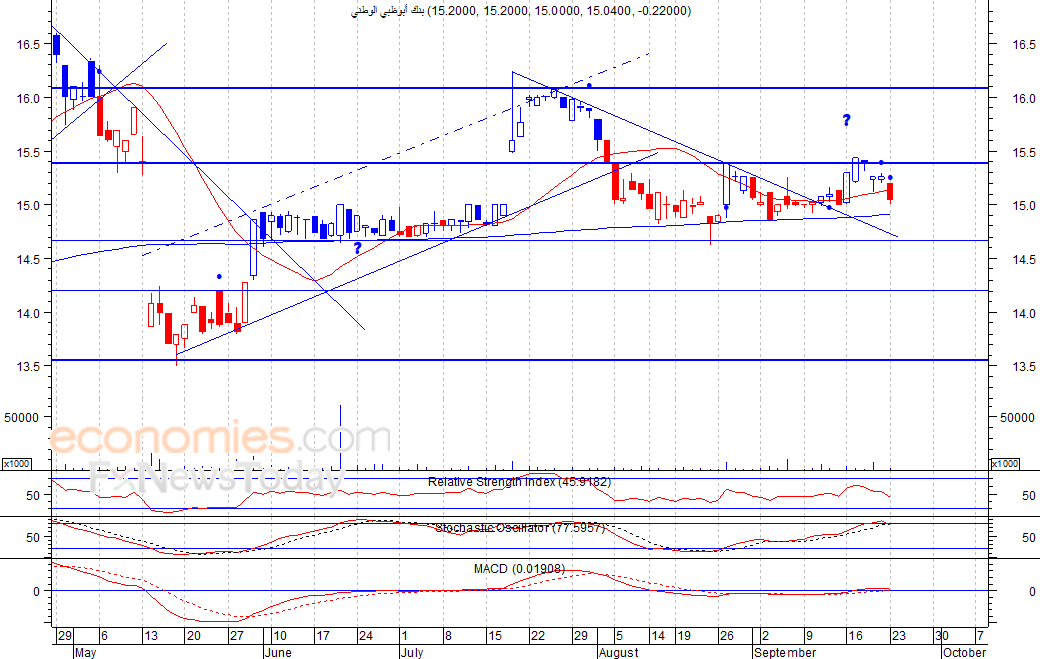The height and width of the screenshot is (659, 1040).
Task: Click the 13.5 value on left price scale
Action: click(x=29, y=366)
